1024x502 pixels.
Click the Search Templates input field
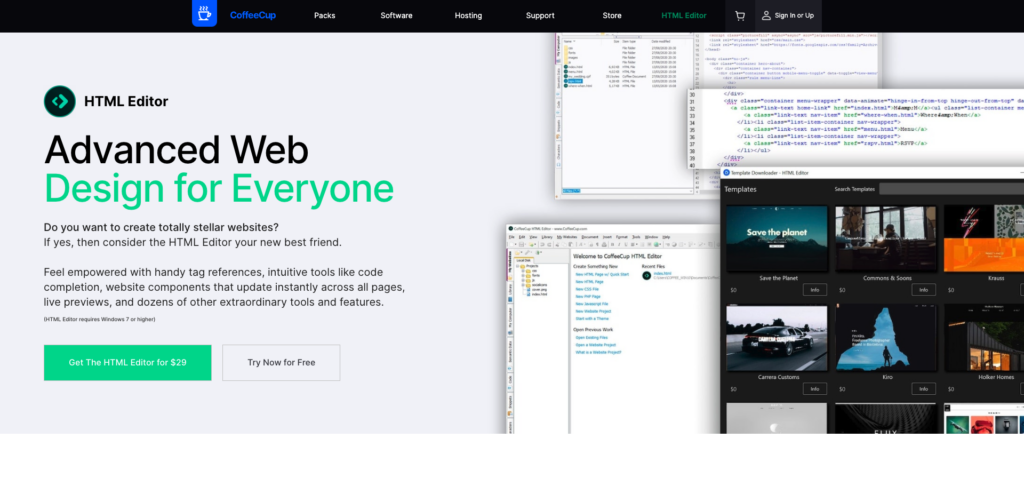[x=950, y=189]
